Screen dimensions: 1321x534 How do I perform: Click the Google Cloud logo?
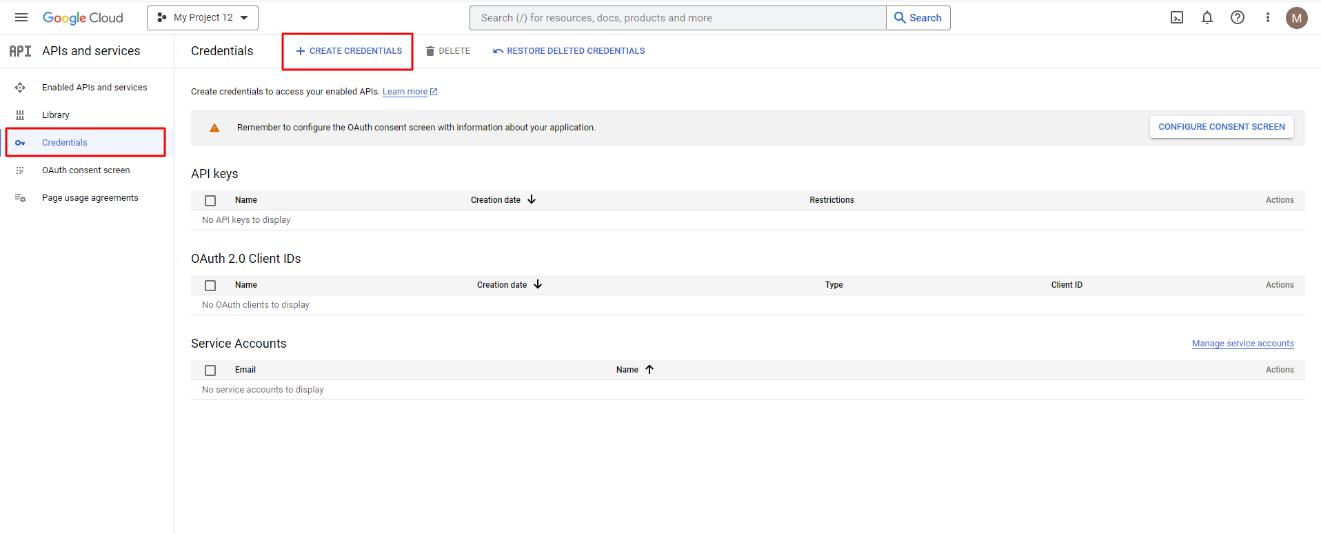click(83, 18)
